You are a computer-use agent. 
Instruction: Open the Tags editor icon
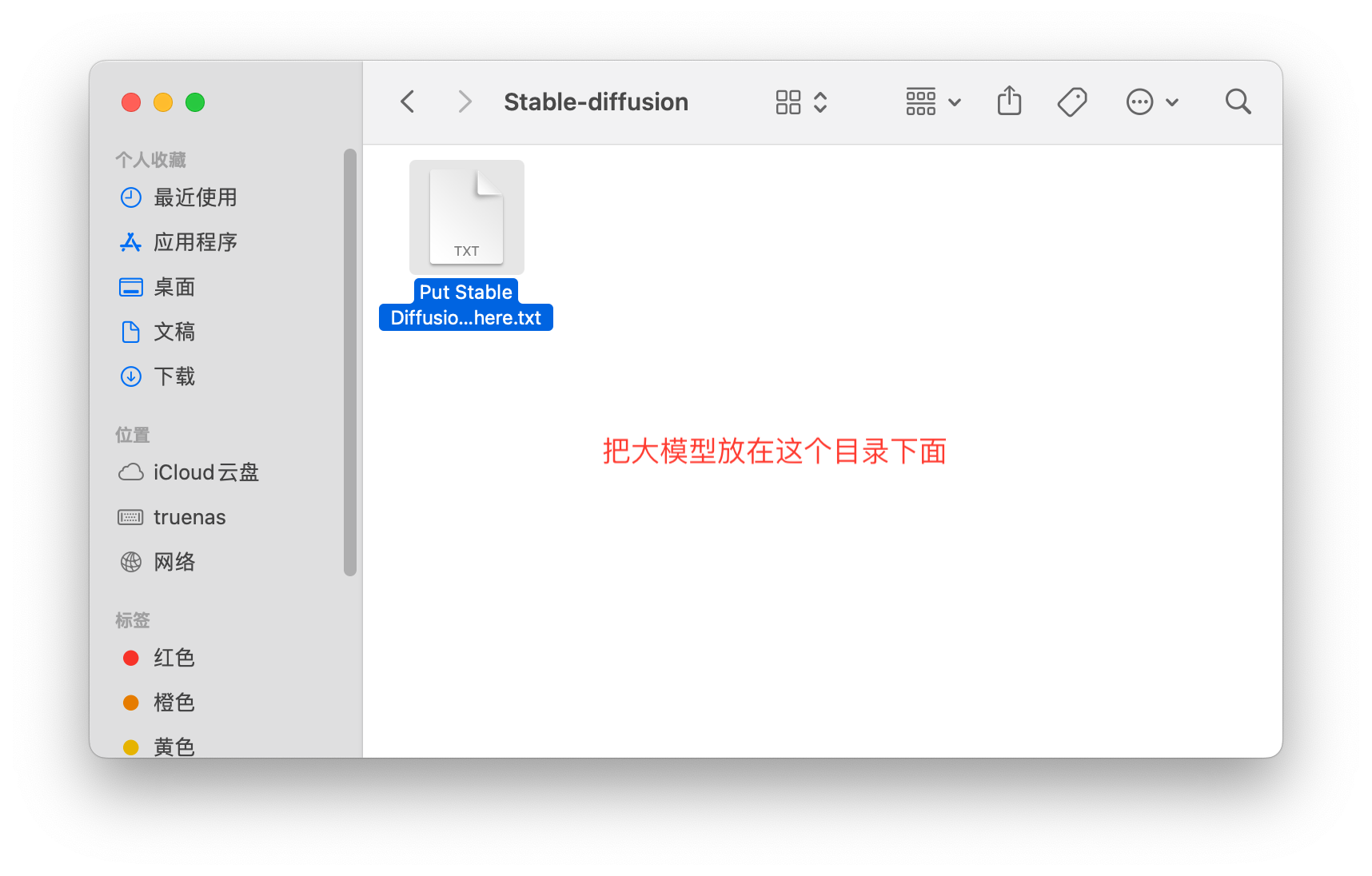tap(1072, 102)
